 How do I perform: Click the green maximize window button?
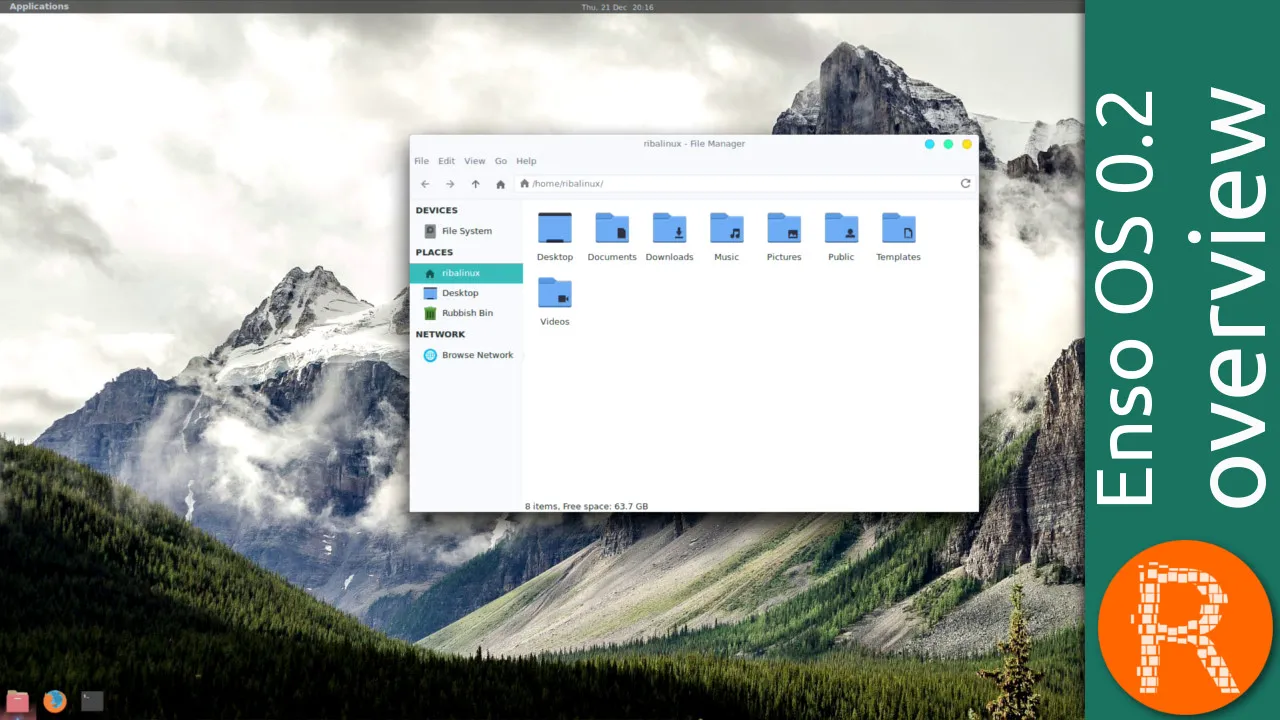(948, 144)
